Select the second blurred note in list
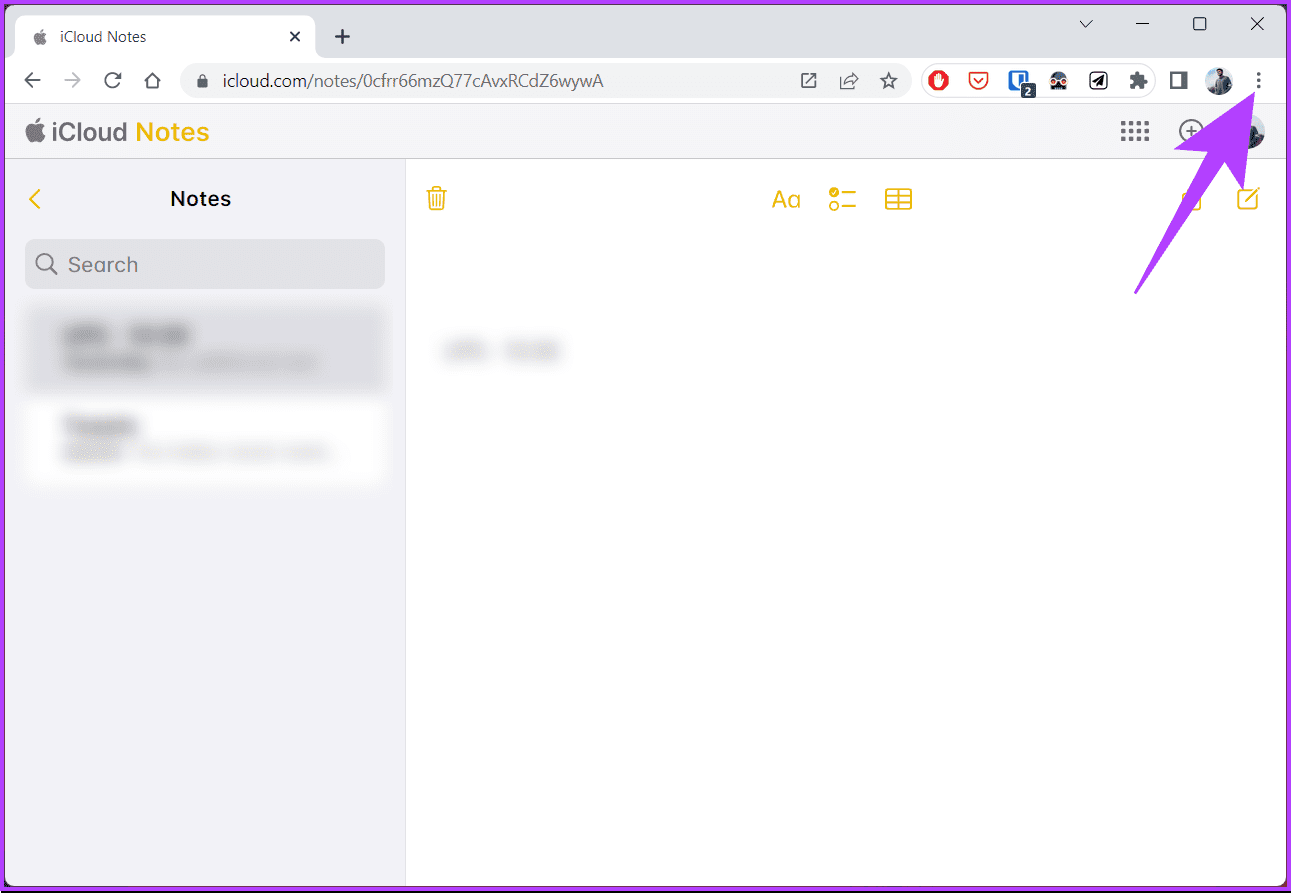Image resolution: width=1291 pixels, height=893 pixels. [x=205, y=440]
